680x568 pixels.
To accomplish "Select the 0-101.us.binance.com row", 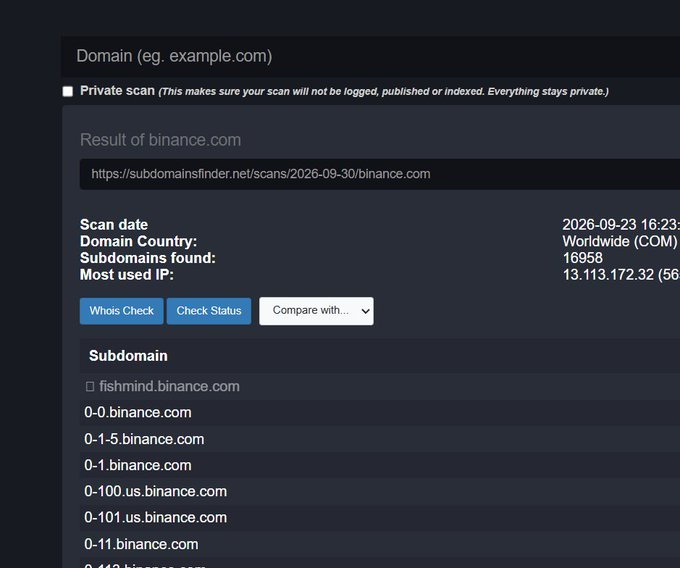I will (x=380, y=518).
